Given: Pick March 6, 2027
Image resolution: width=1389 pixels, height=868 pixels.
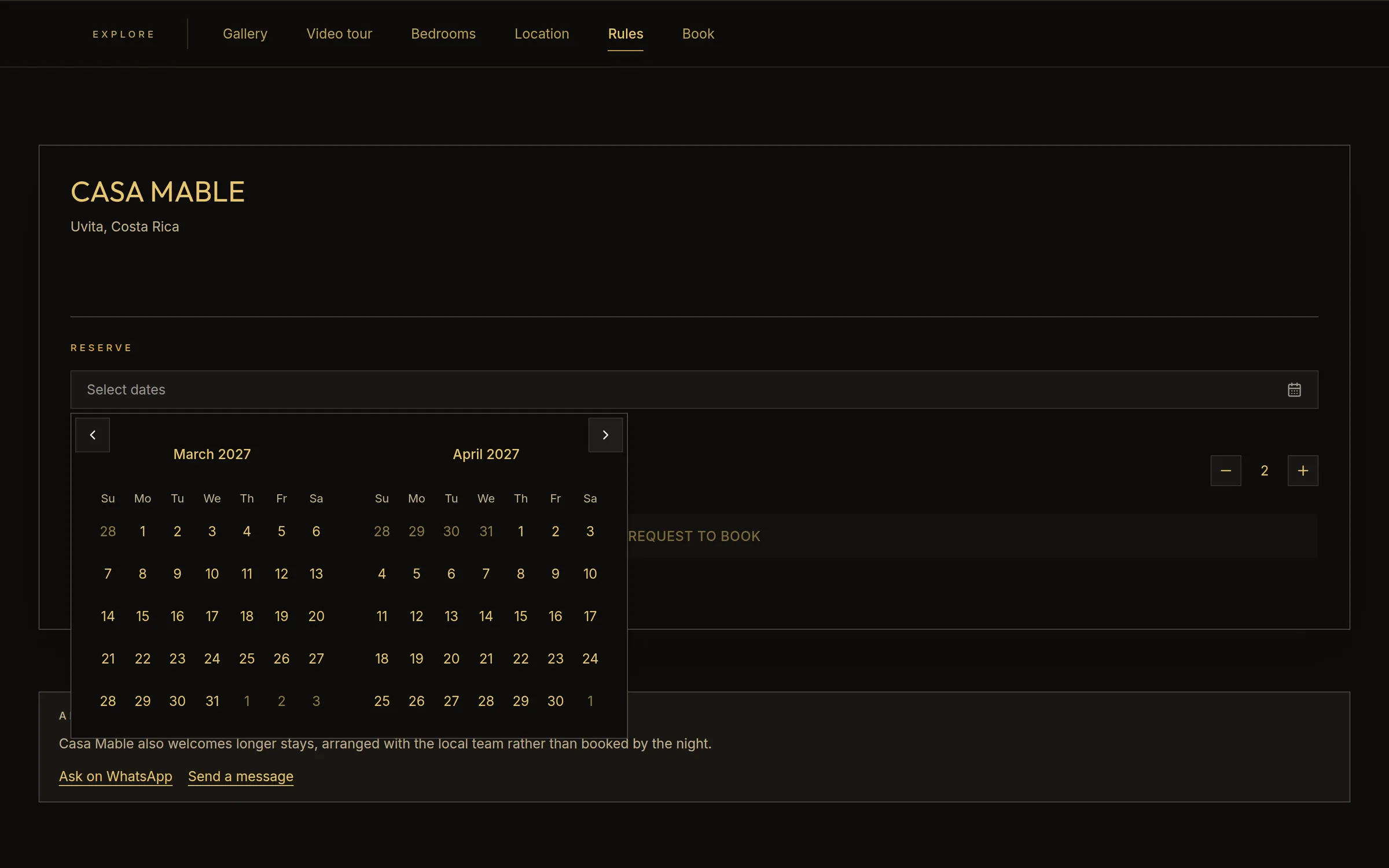Looking at the screenshot, I should click(x=316, y=531).
